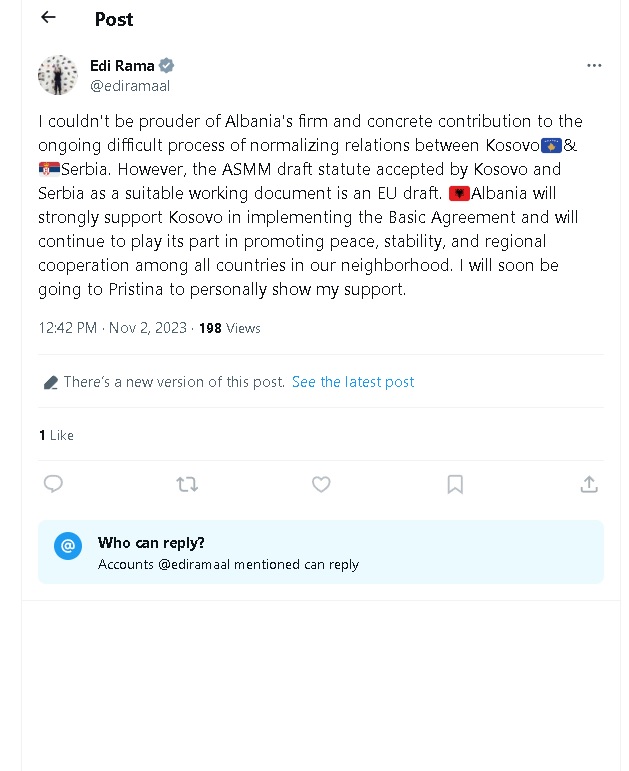
Task: Open Edi Rama's profile picture
Action: (58, 75)
